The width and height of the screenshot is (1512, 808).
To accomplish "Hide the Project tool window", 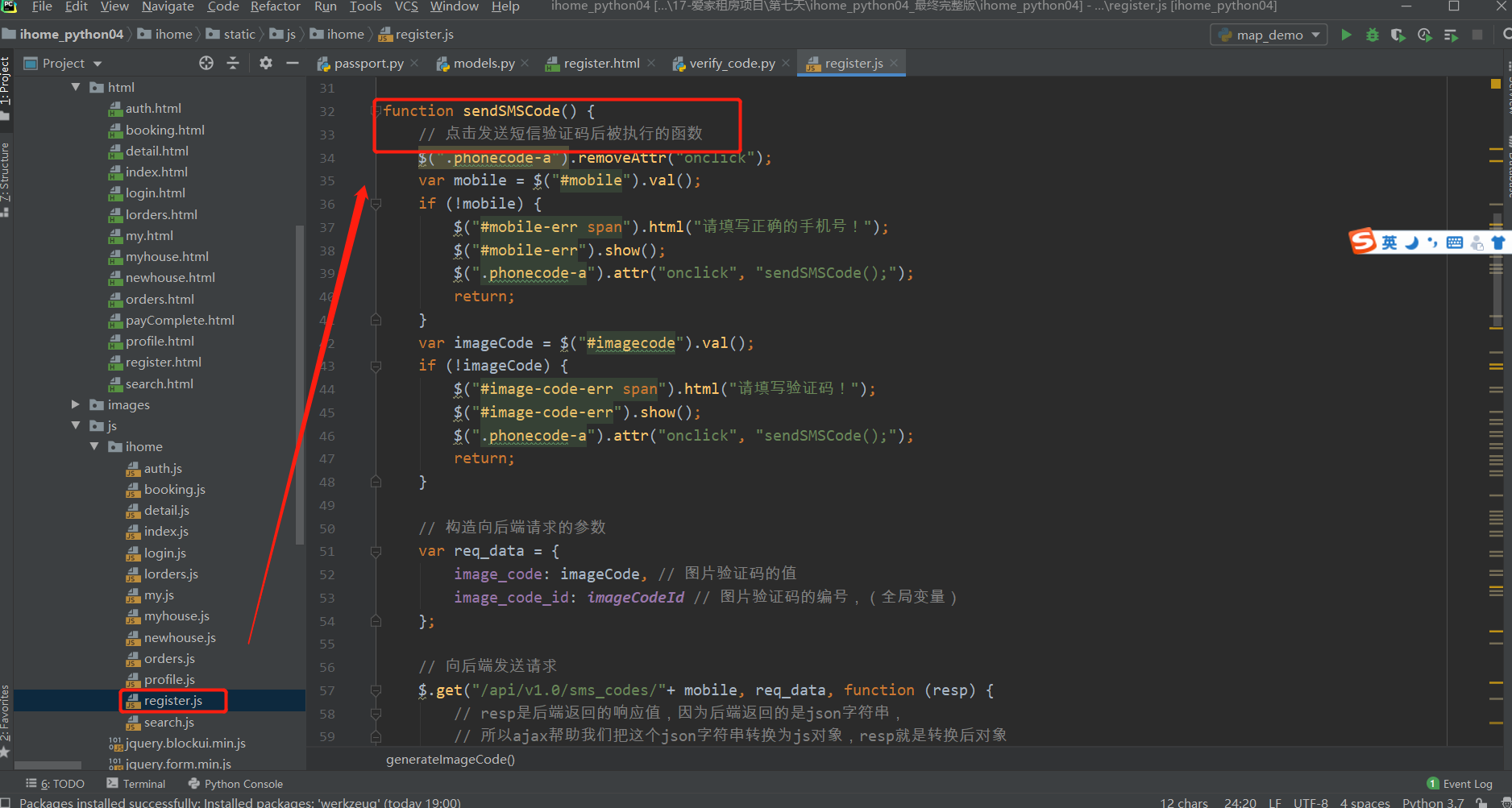I will click(x=293, y=63).
